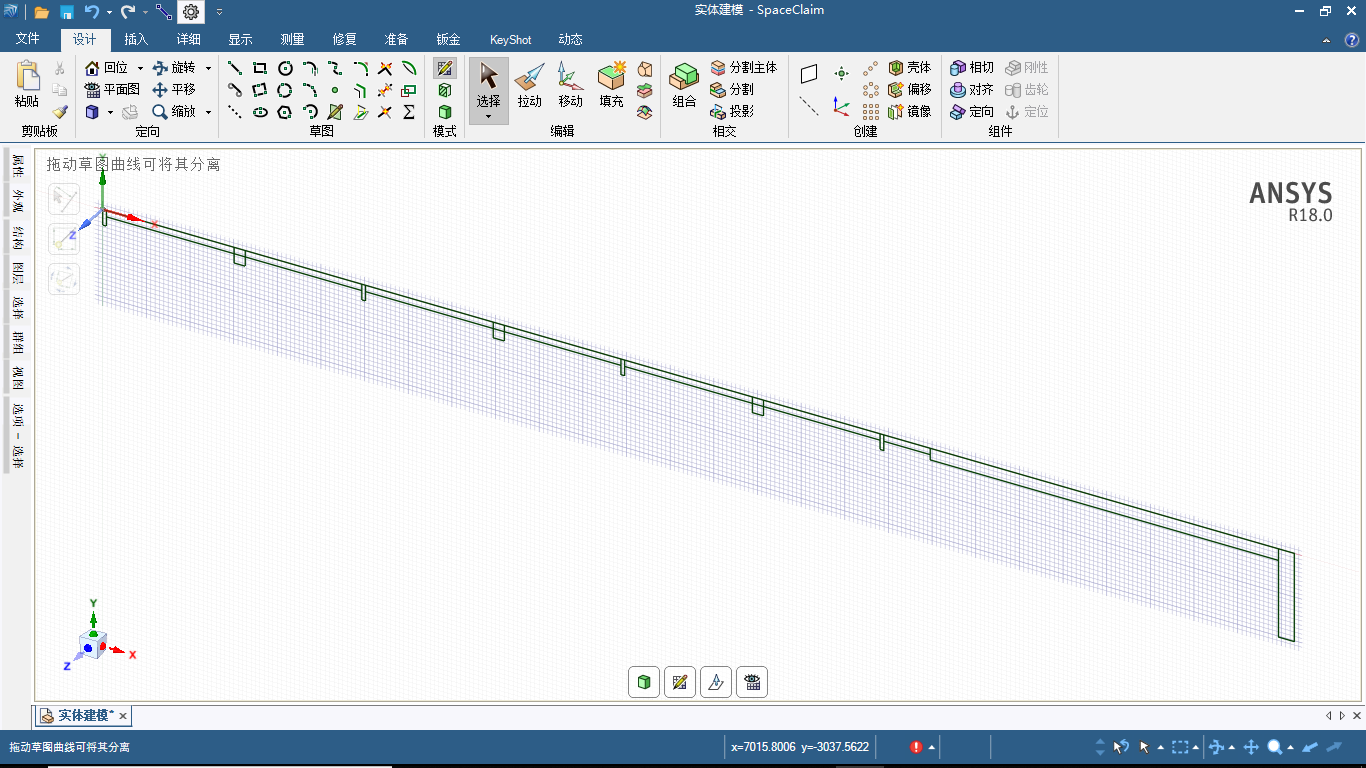The height and width of the screenshot is (768, 1366).
Task: Select the Mirror (镜像) tool
Action: point(909,111)
